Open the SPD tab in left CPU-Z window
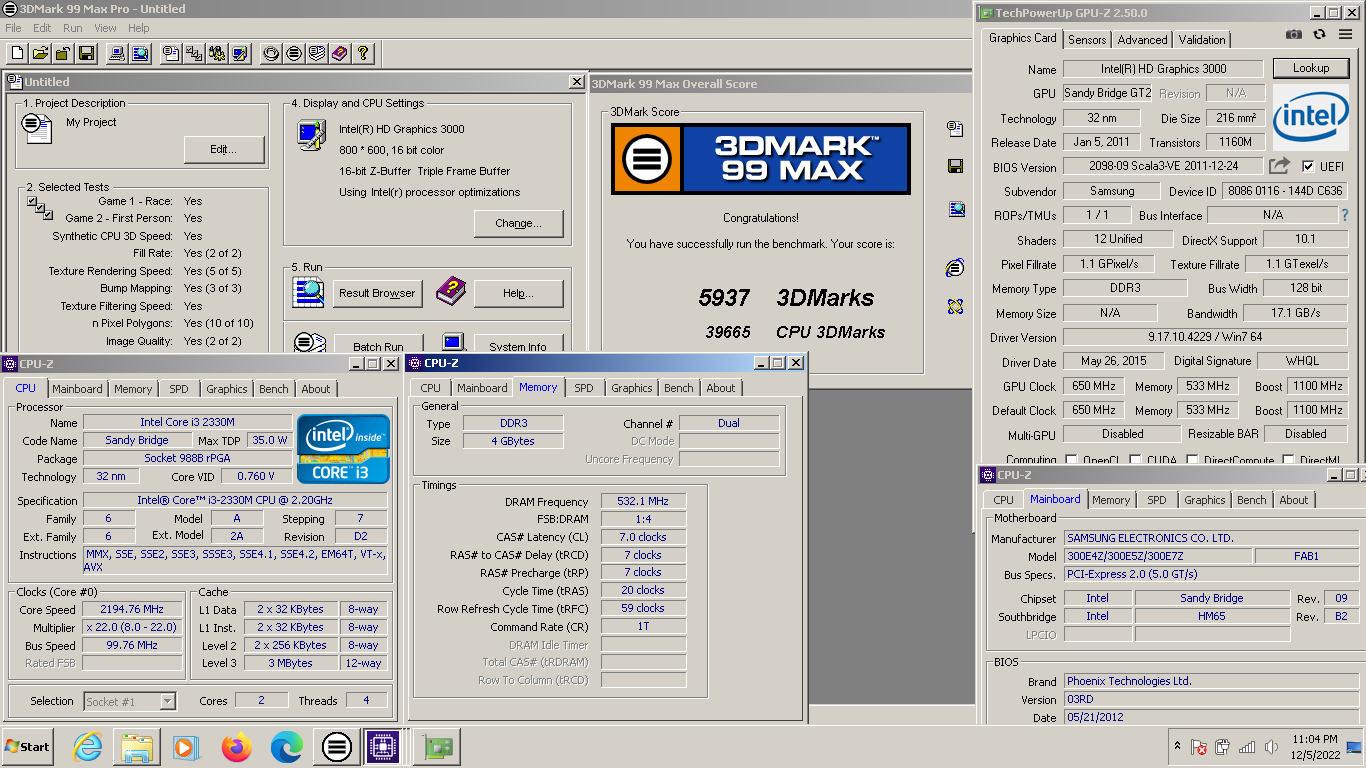This screenshot has width=1366, height=768. (x=178, y=389)
